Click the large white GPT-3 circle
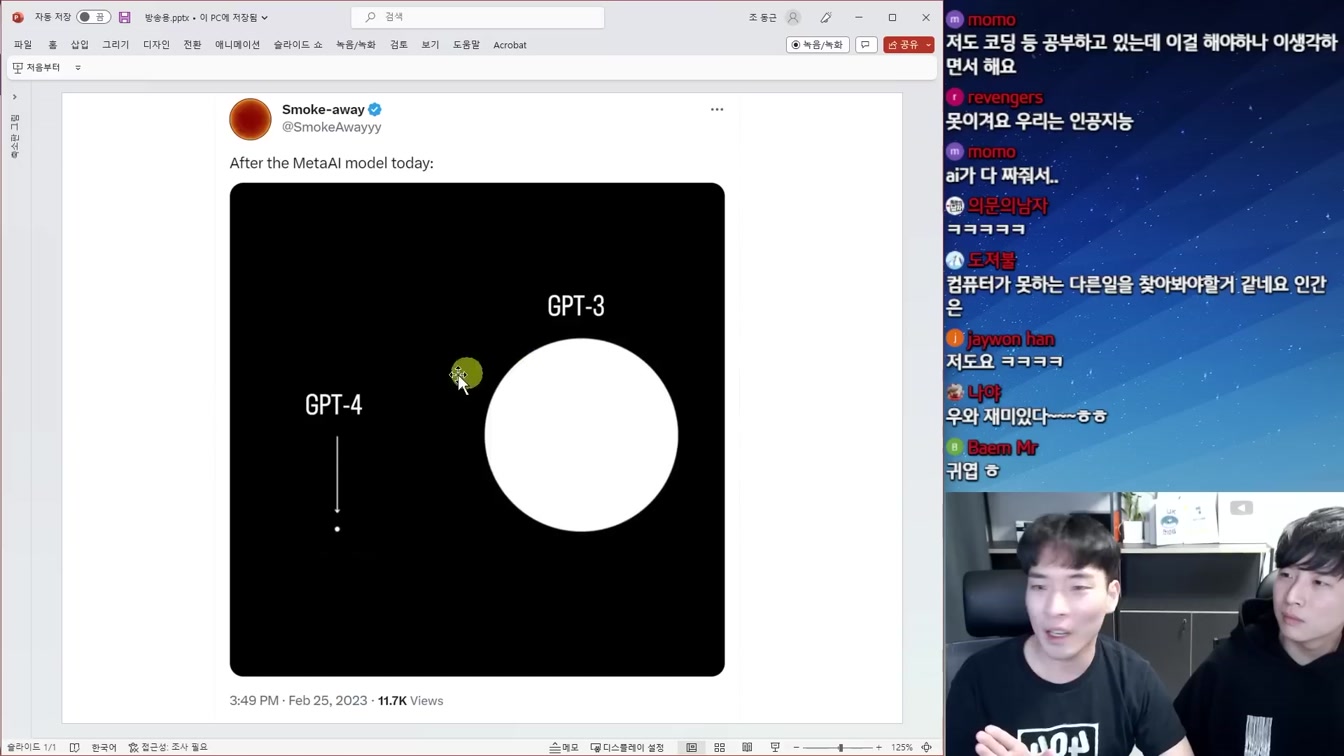Image resolution: width=1344 pixels, height=756 pixels. point(581,435)
